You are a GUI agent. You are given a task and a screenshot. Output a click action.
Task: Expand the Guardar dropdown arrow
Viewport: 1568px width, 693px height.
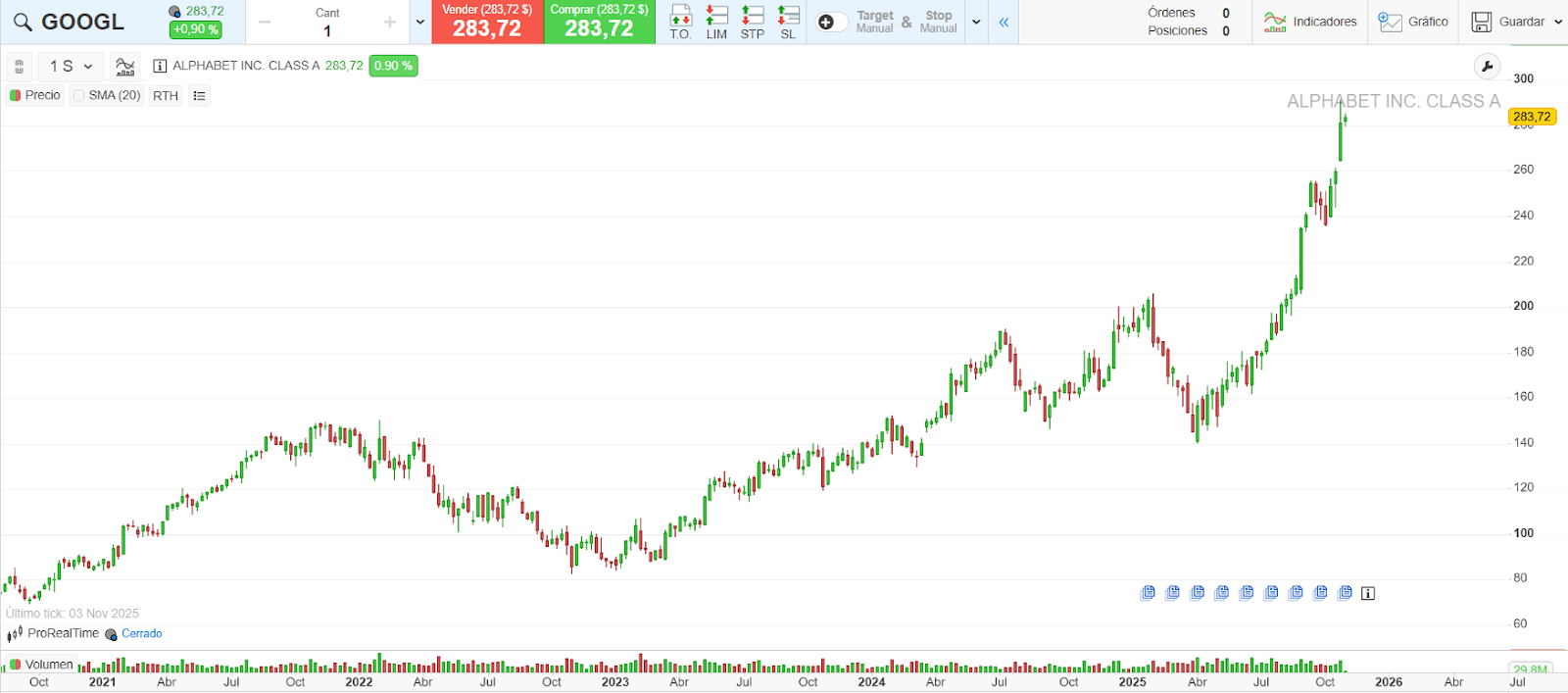1558,22
